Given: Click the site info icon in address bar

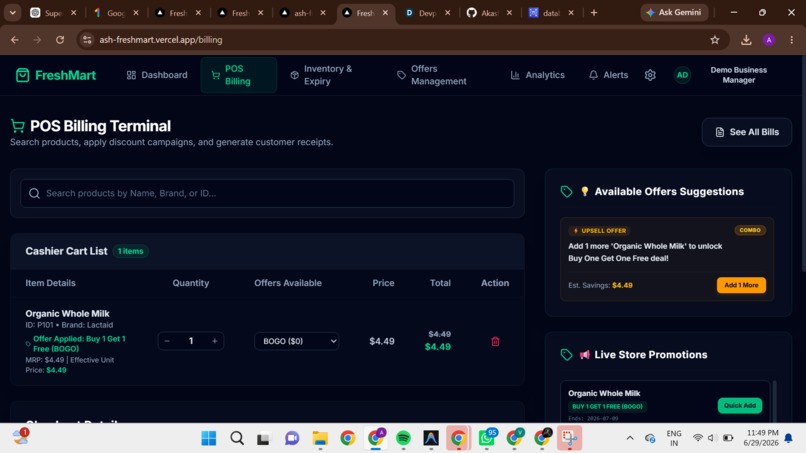Looking at the screenshot, I should pyautogui.click(x=87, y=40).
